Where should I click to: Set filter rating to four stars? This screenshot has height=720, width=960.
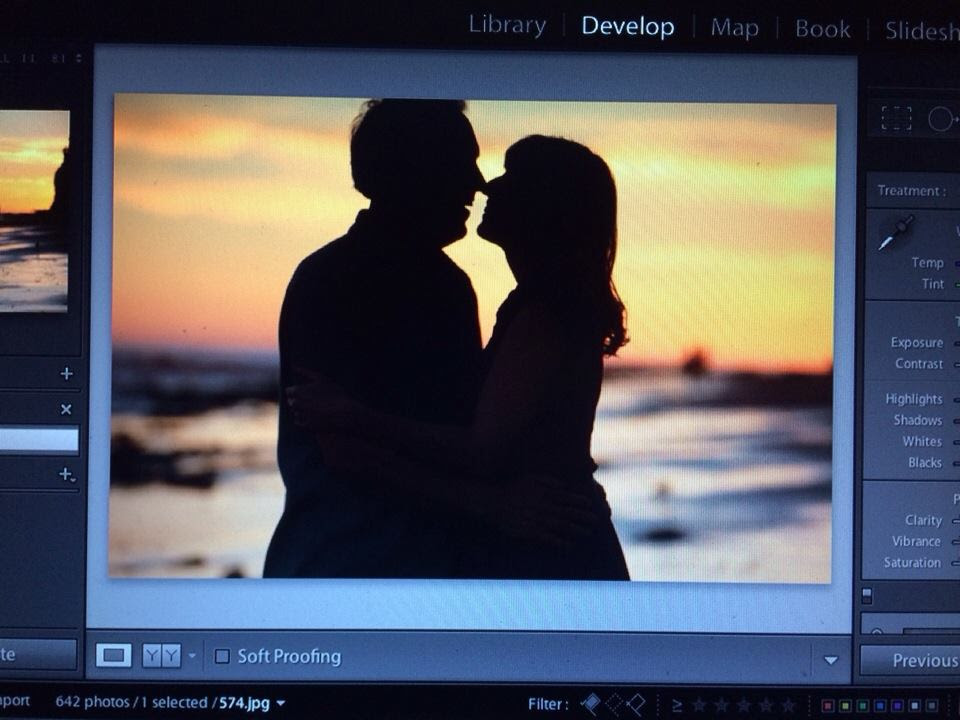tap(766, 705)
